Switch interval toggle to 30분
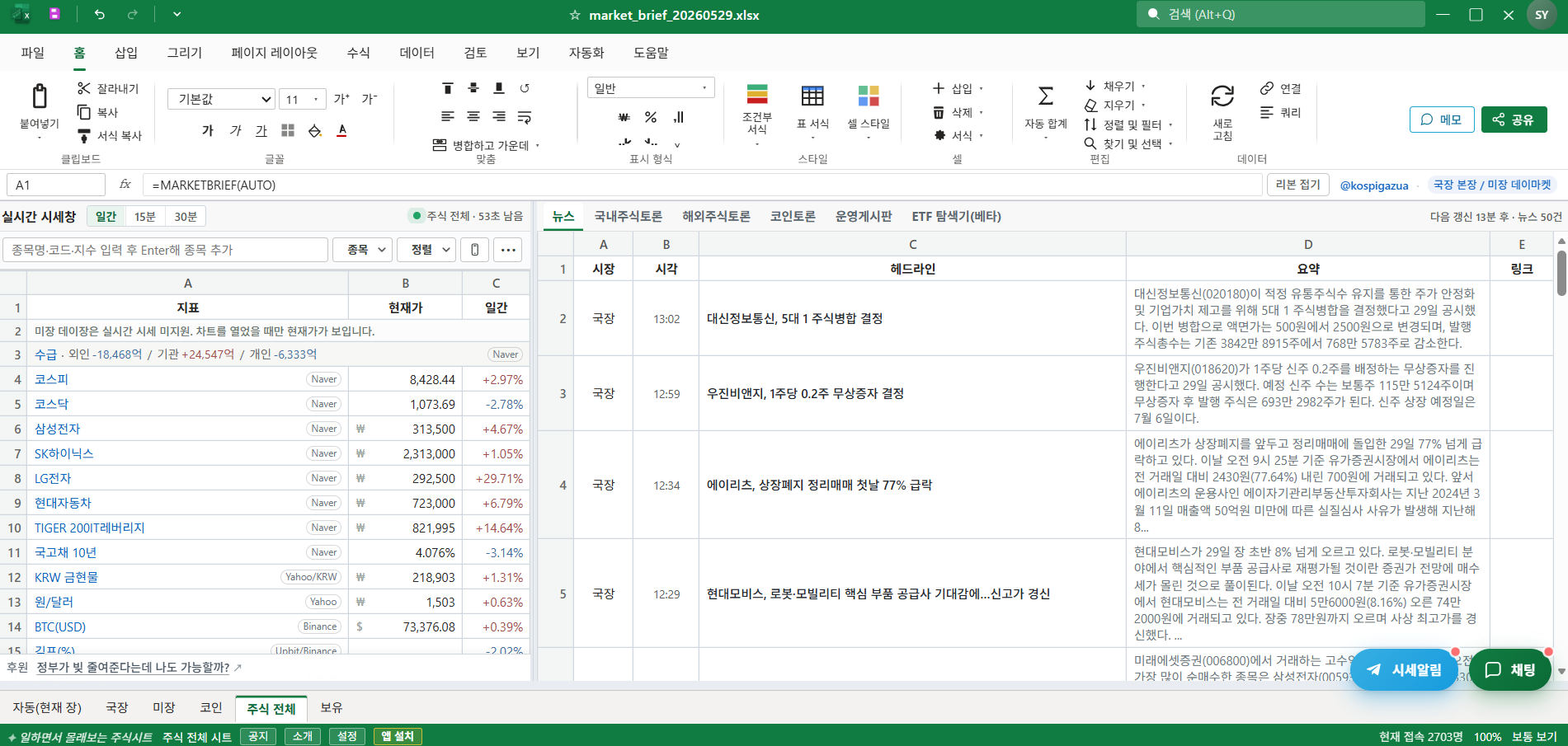 click(x=186, y=216)
